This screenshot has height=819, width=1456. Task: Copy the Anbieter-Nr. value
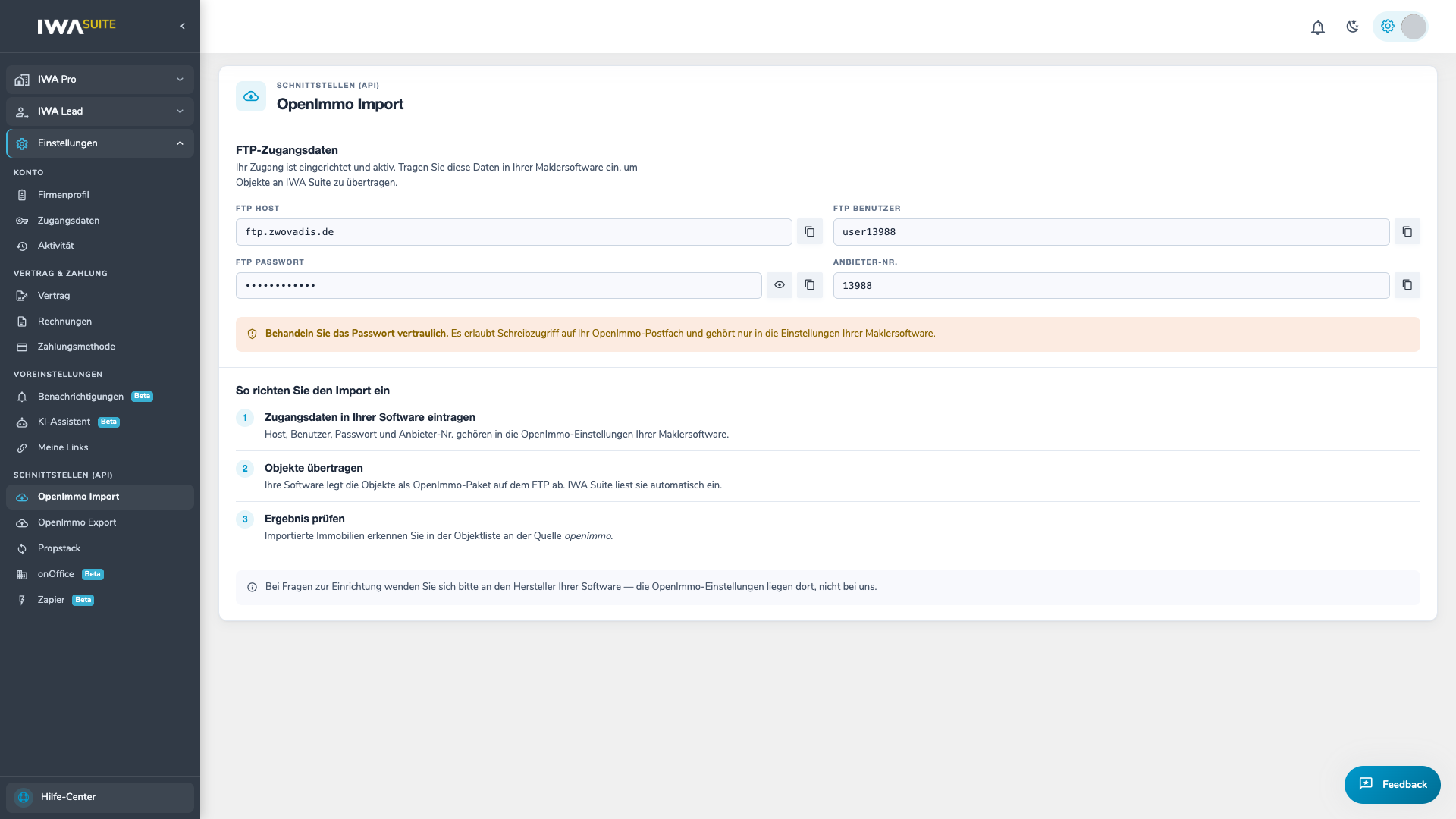point(1407,285)
